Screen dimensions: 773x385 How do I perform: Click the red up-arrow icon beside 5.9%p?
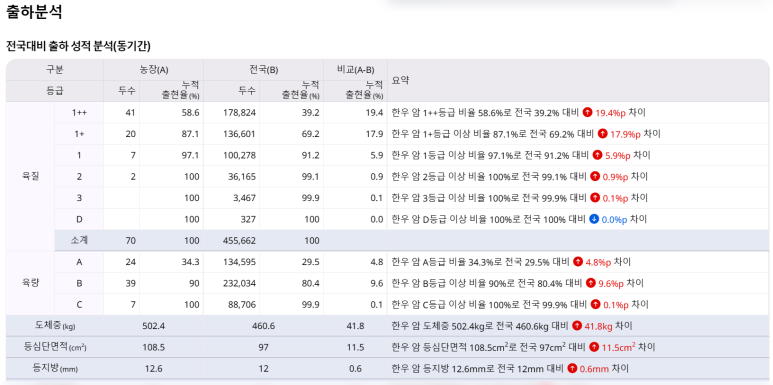pos(597,155)
